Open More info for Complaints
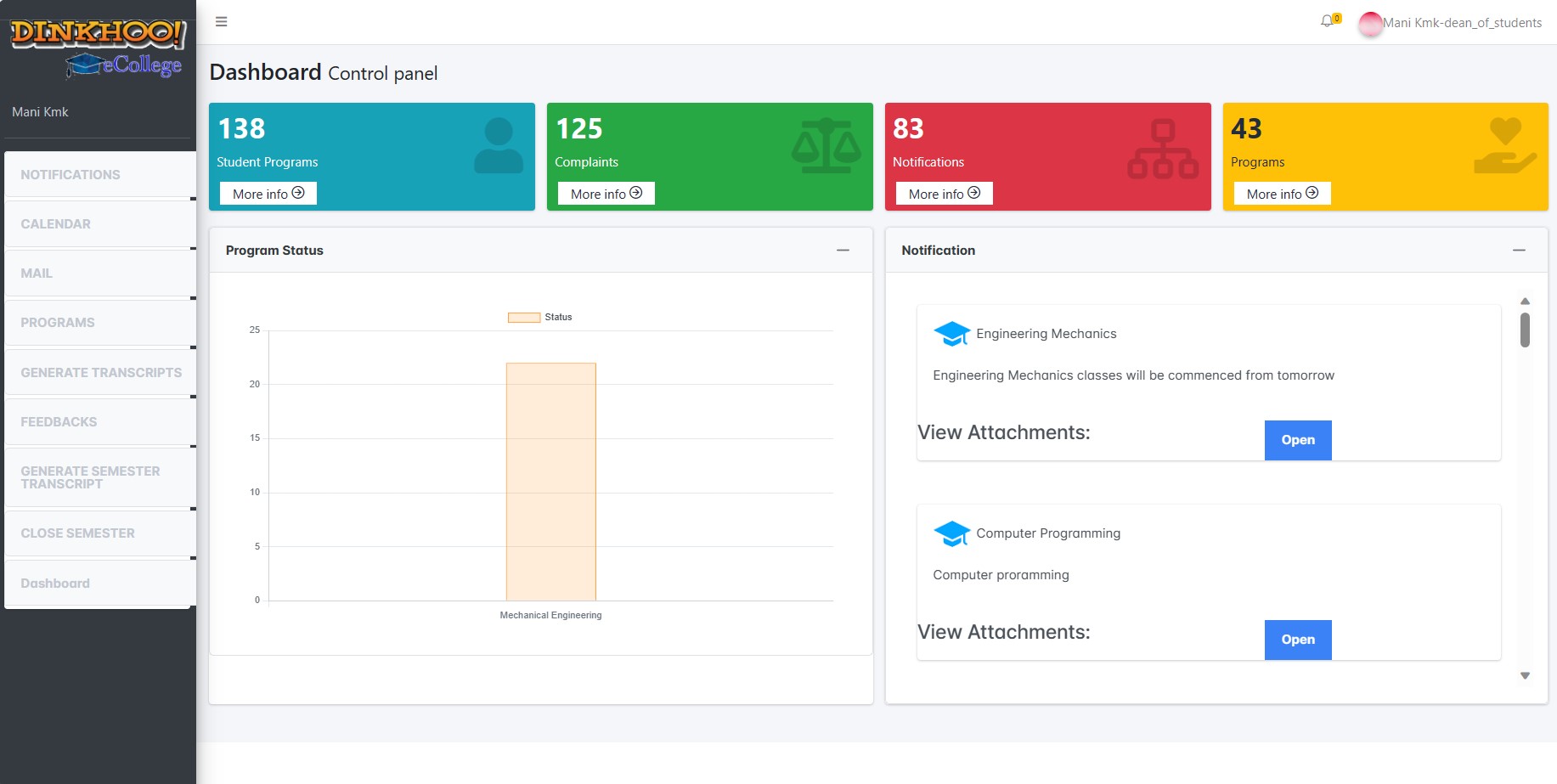Viewport: 1557px width, 784px height. (x=606, y=194)
